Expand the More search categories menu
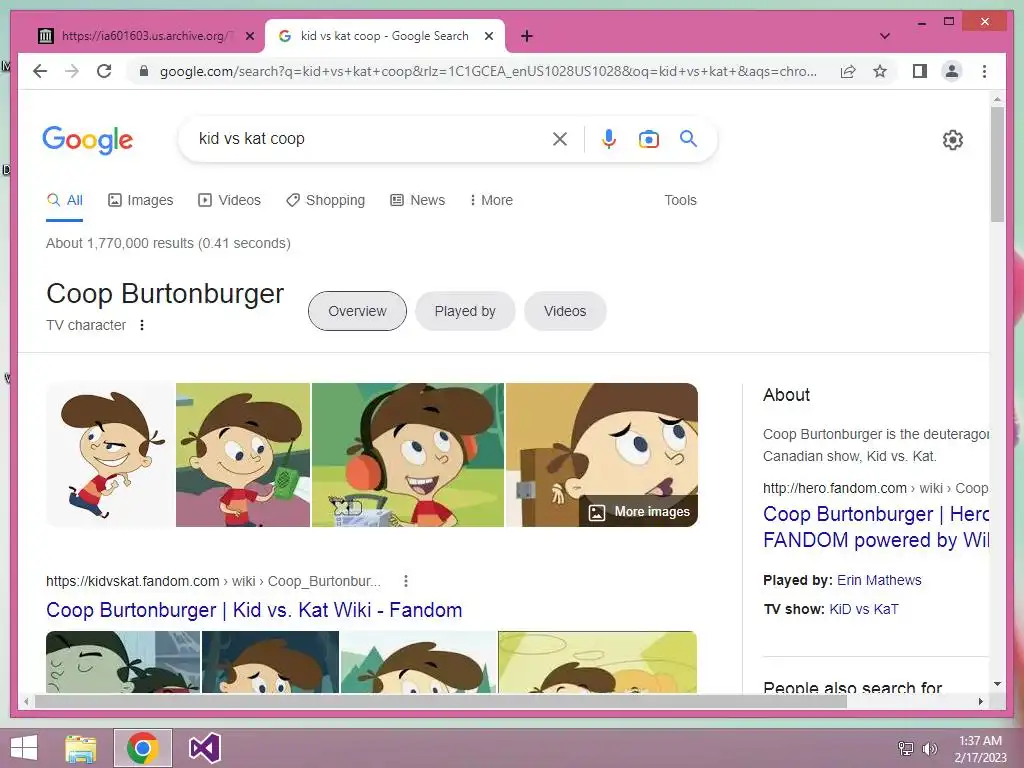 coord(491,200)
